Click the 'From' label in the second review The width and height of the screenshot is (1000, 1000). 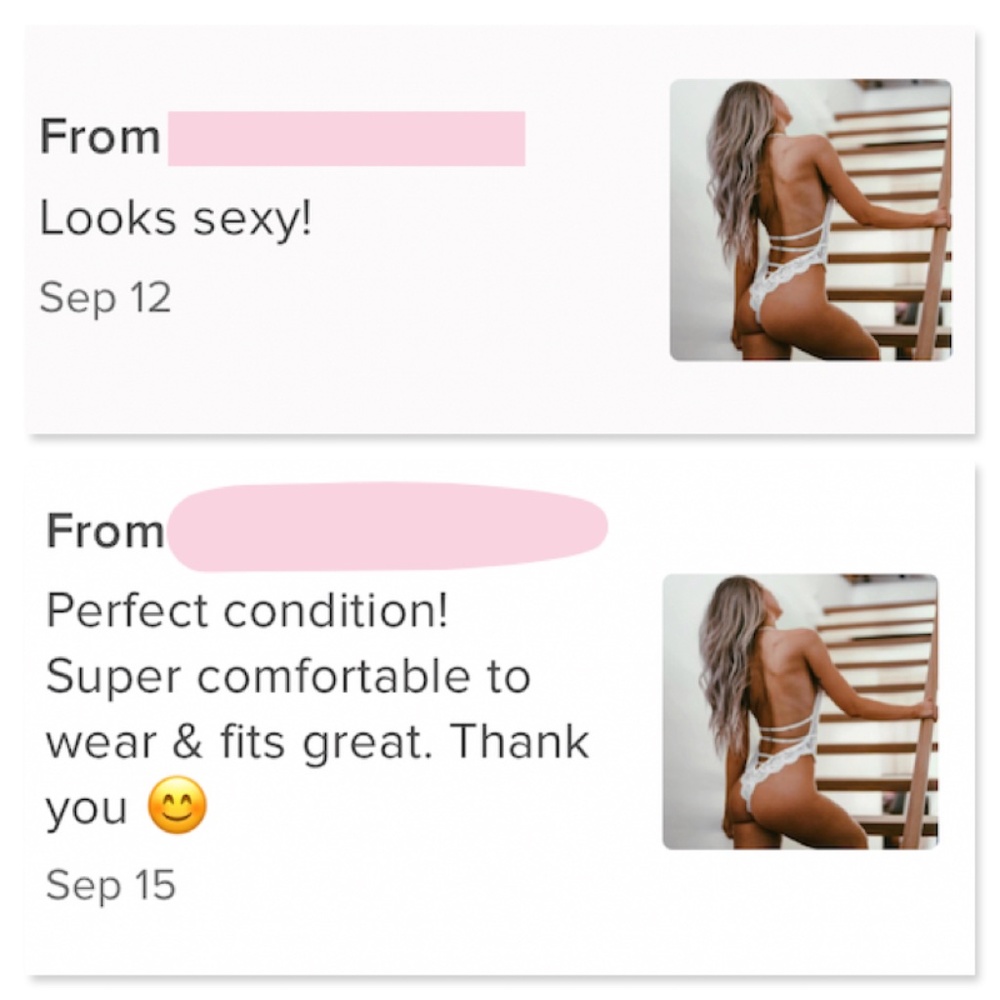[105, 531]
